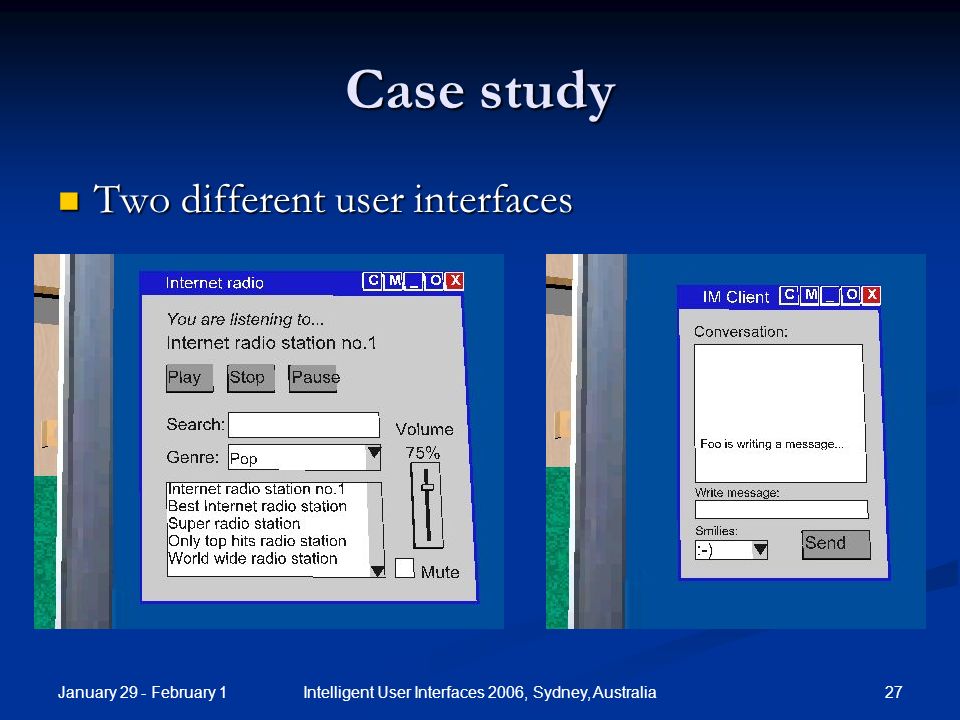Click the Smilies dropdown arrow

click(760, 550)
